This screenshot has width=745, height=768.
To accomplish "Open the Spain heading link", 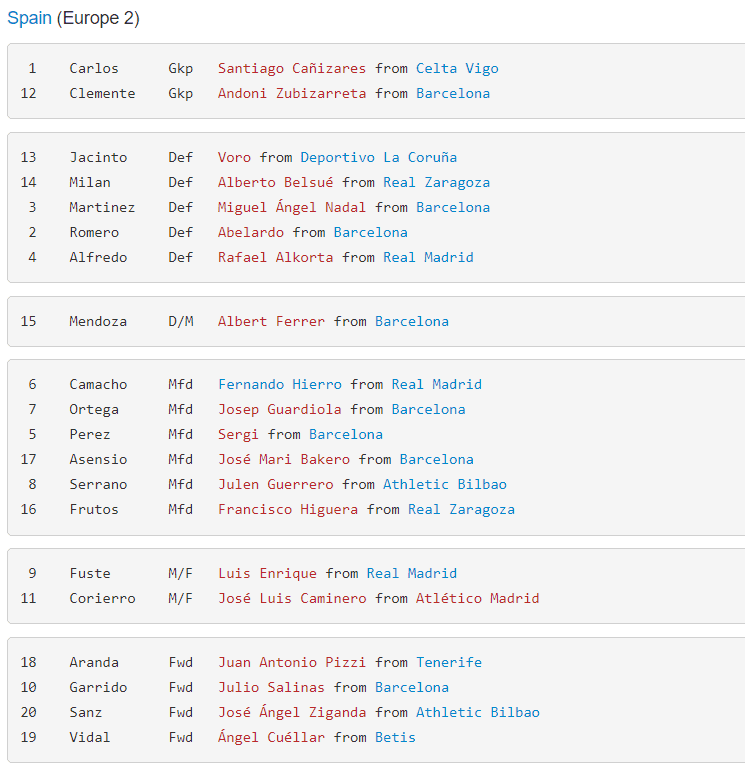I will coord(29,18).
